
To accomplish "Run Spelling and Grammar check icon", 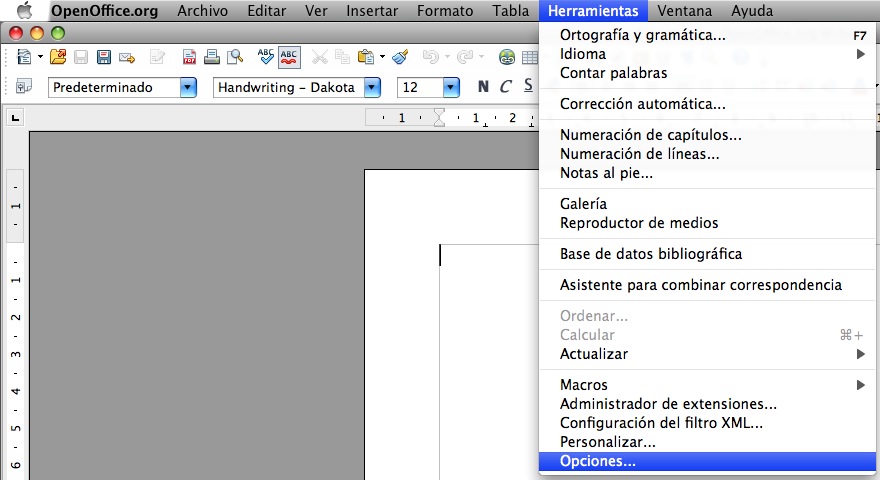I will [265, 57].
